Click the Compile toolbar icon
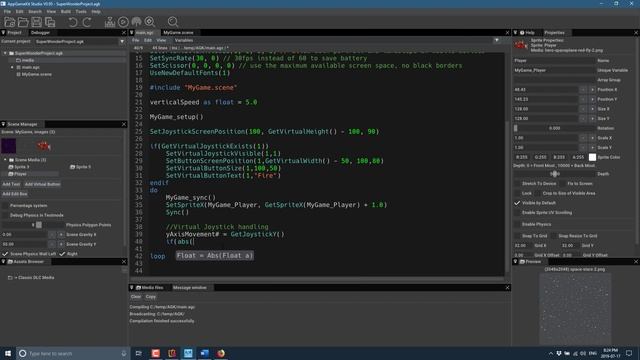Screen dimensions: 640x360 pyautogui.click(x=109, y=22)
